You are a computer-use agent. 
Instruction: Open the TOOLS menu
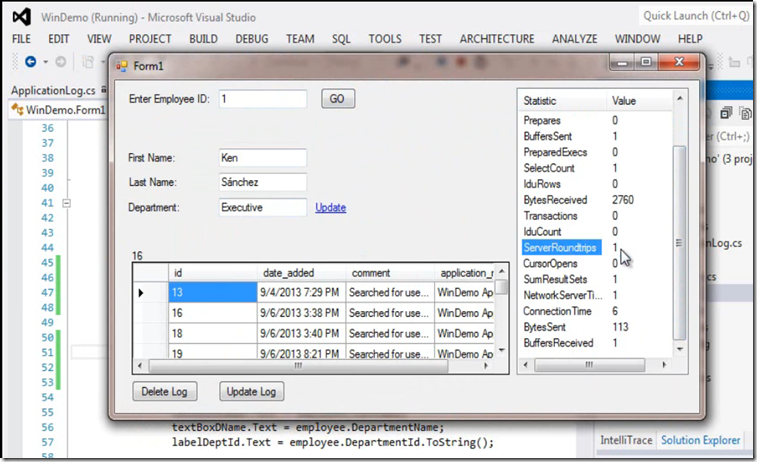[385, 39]
